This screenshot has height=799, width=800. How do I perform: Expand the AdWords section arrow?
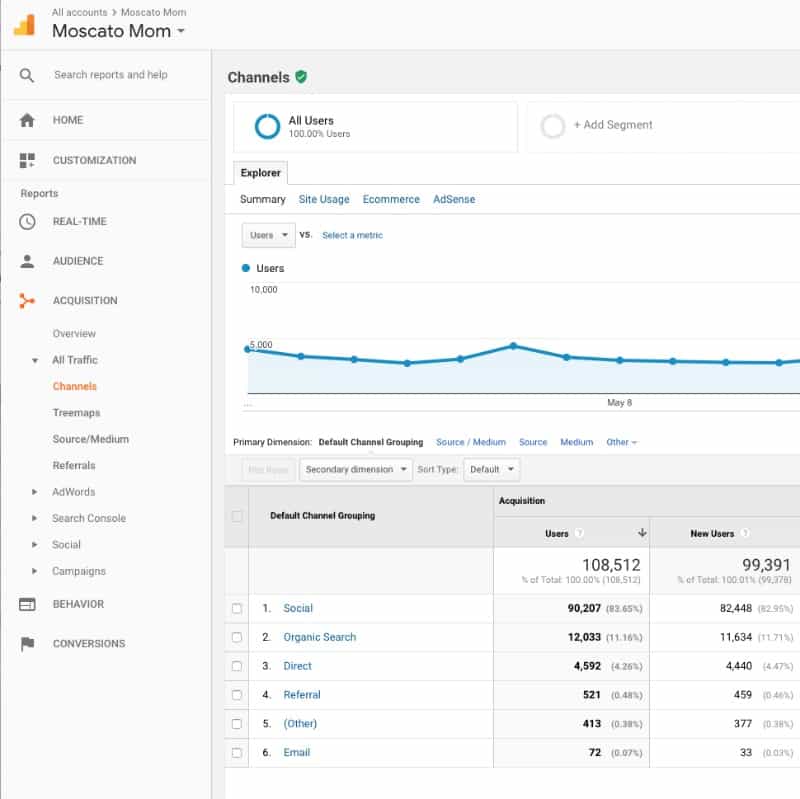[x=34, y=492]
